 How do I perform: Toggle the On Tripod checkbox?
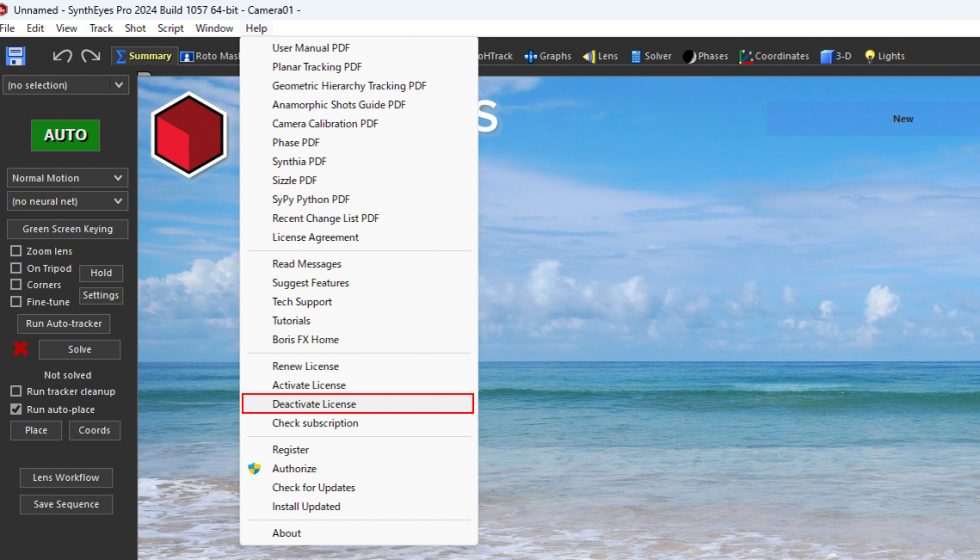[x=16, y=268]
